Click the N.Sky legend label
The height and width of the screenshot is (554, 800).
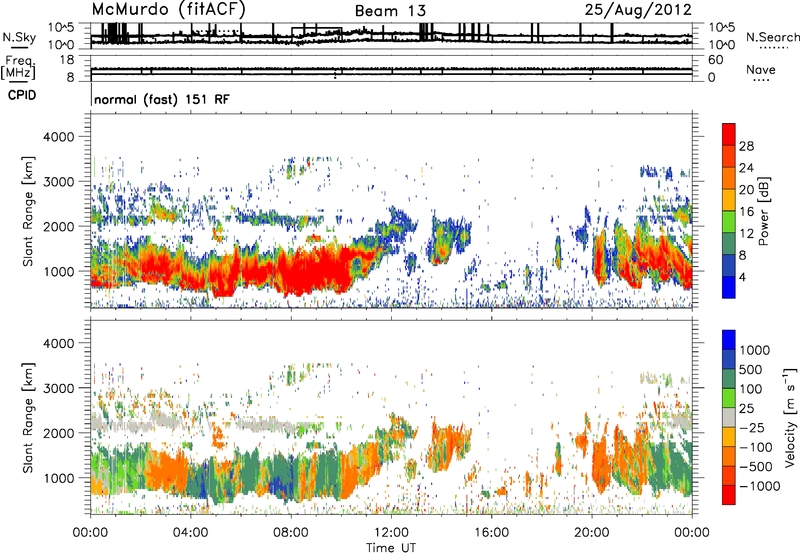[19, 37]
